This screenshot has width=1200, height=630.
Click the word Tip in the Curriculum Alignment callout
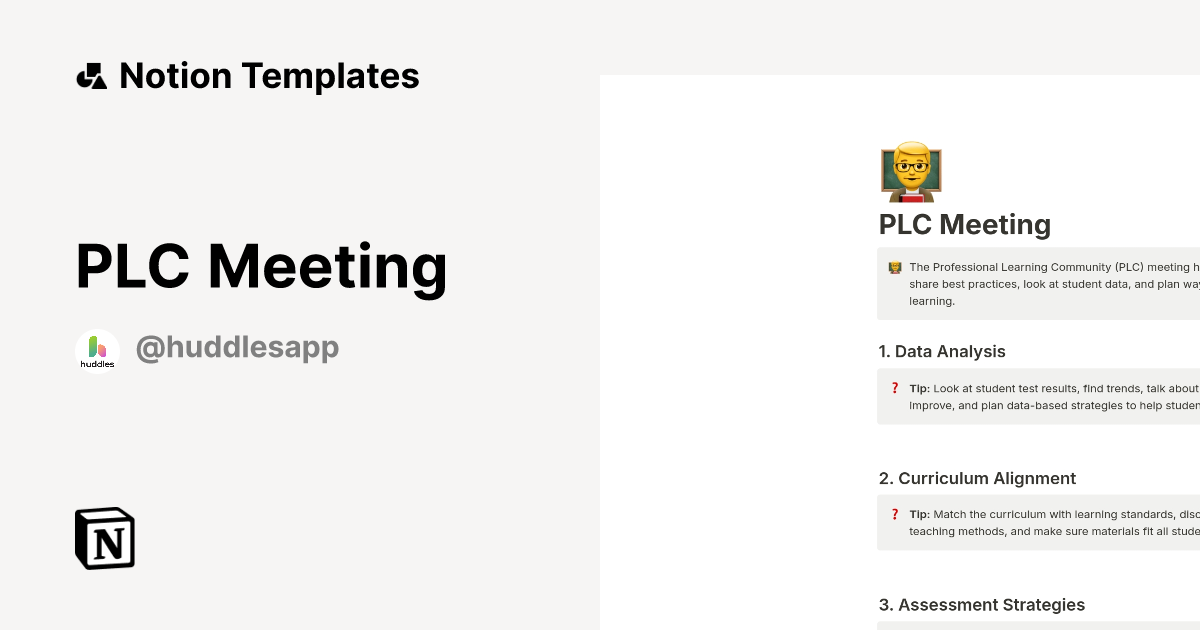(x=918, y=515)
